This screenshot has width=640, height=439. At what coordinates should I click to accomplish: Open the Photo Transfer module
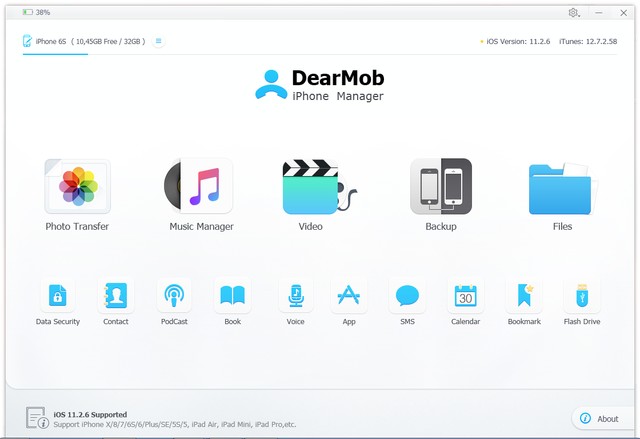[x=77, y=187]
